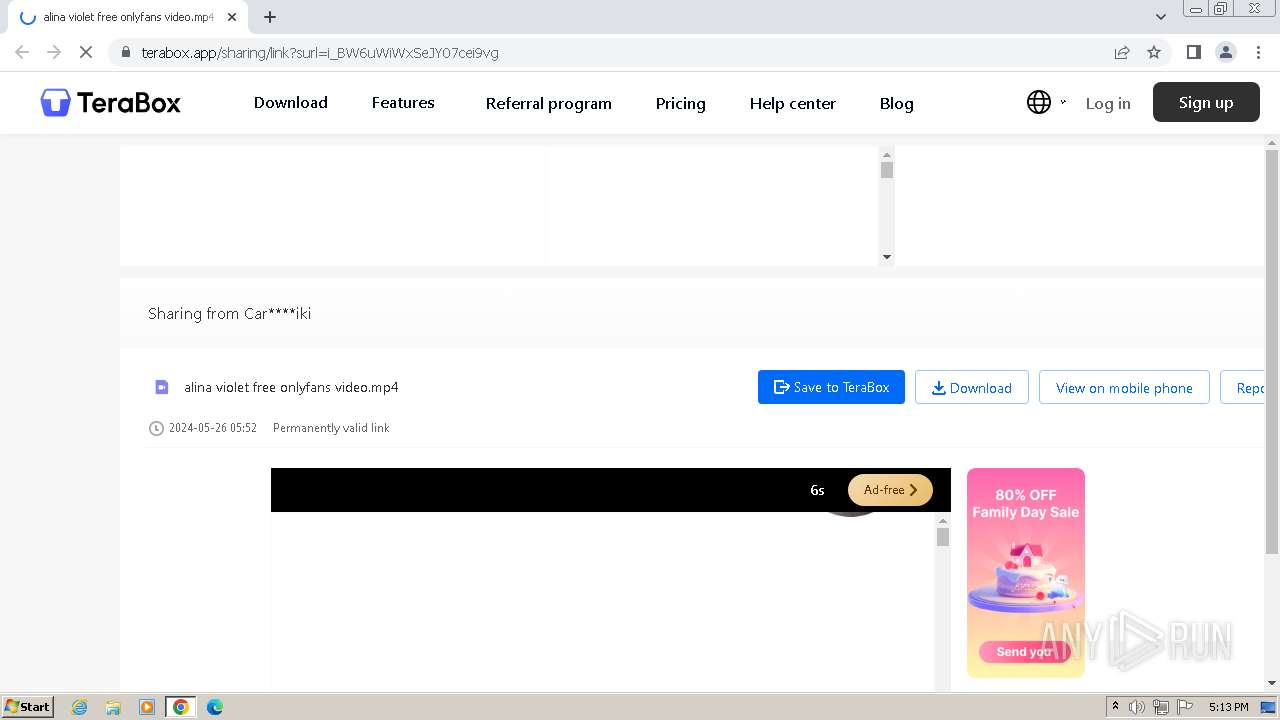The width and height of the screenshot is (1280, 720).
Task: Click the main page vertical scrollbar thumb
Action: tap(1272, 353)
